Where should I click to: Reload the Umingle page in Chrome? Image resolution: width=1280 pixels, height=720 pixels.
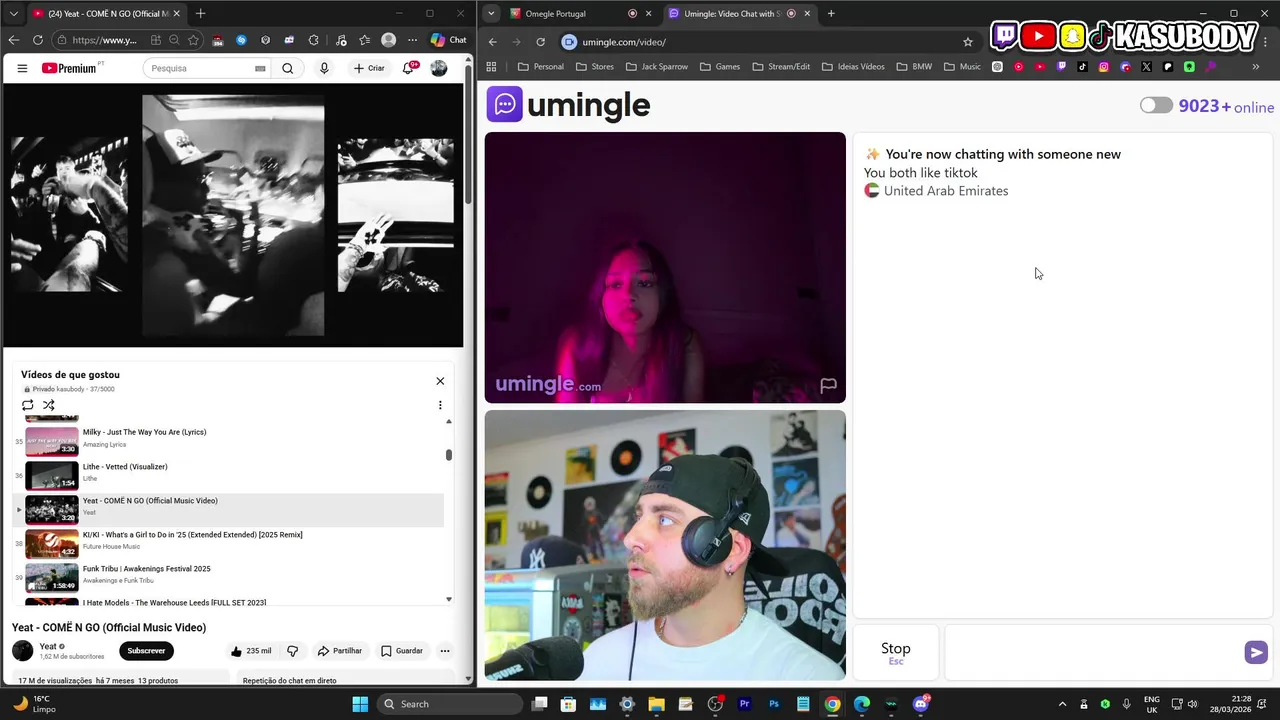point(540,42)
